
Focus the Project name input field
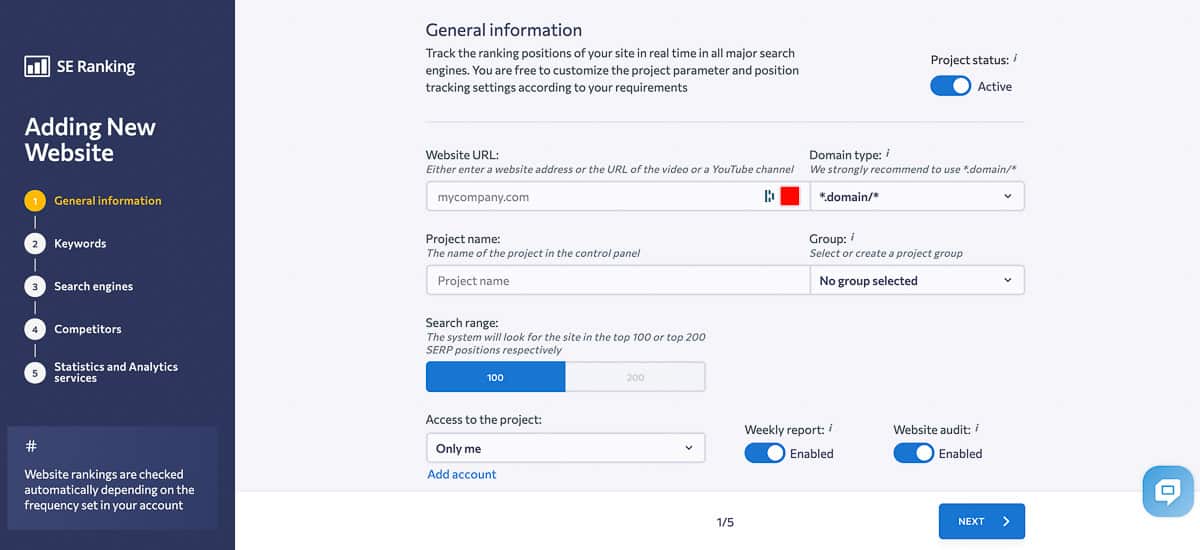point(617,281)
